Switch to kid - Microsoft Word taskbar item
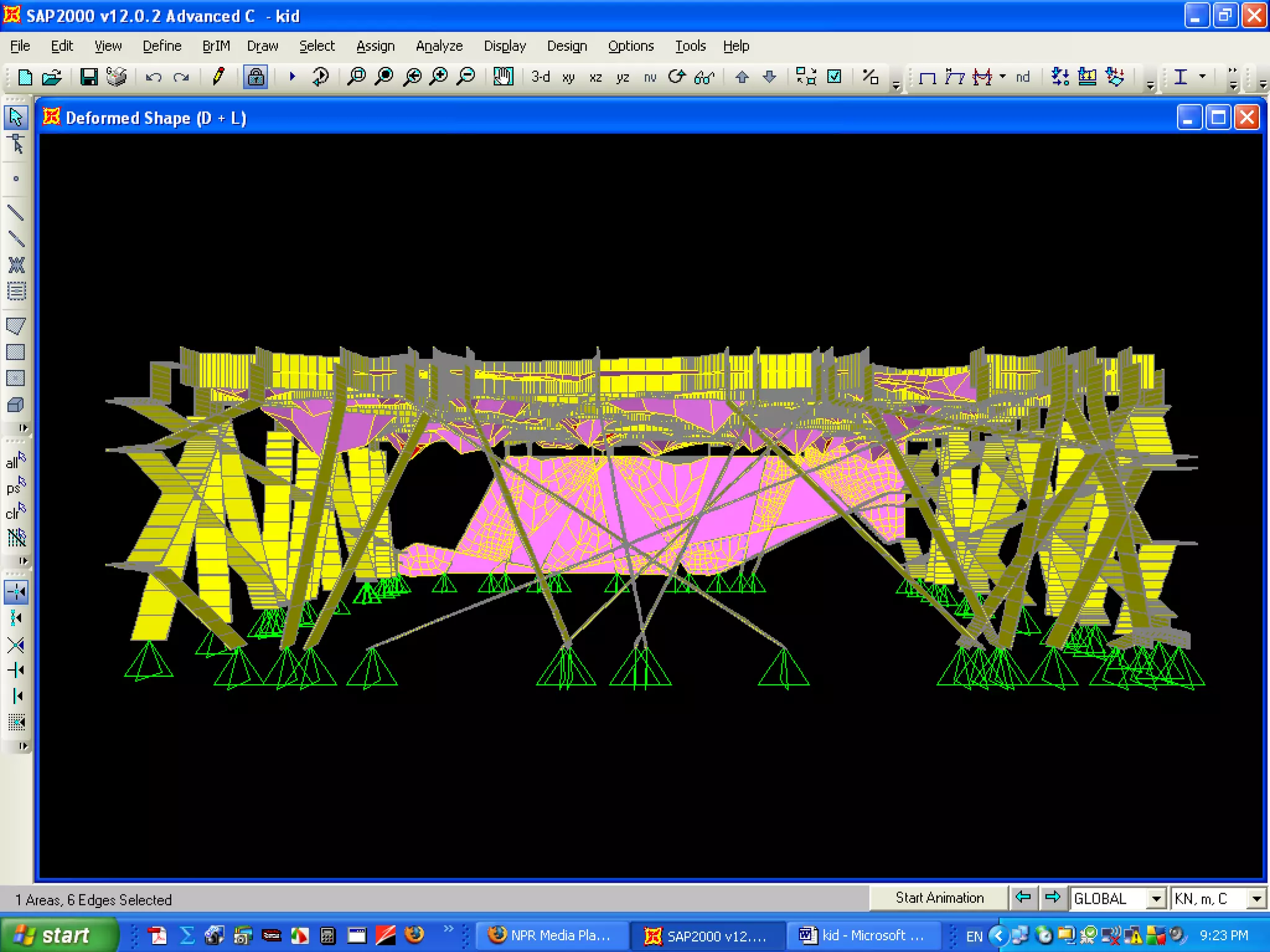Screen dimensions: 1270x952 [x=863, y=935]
